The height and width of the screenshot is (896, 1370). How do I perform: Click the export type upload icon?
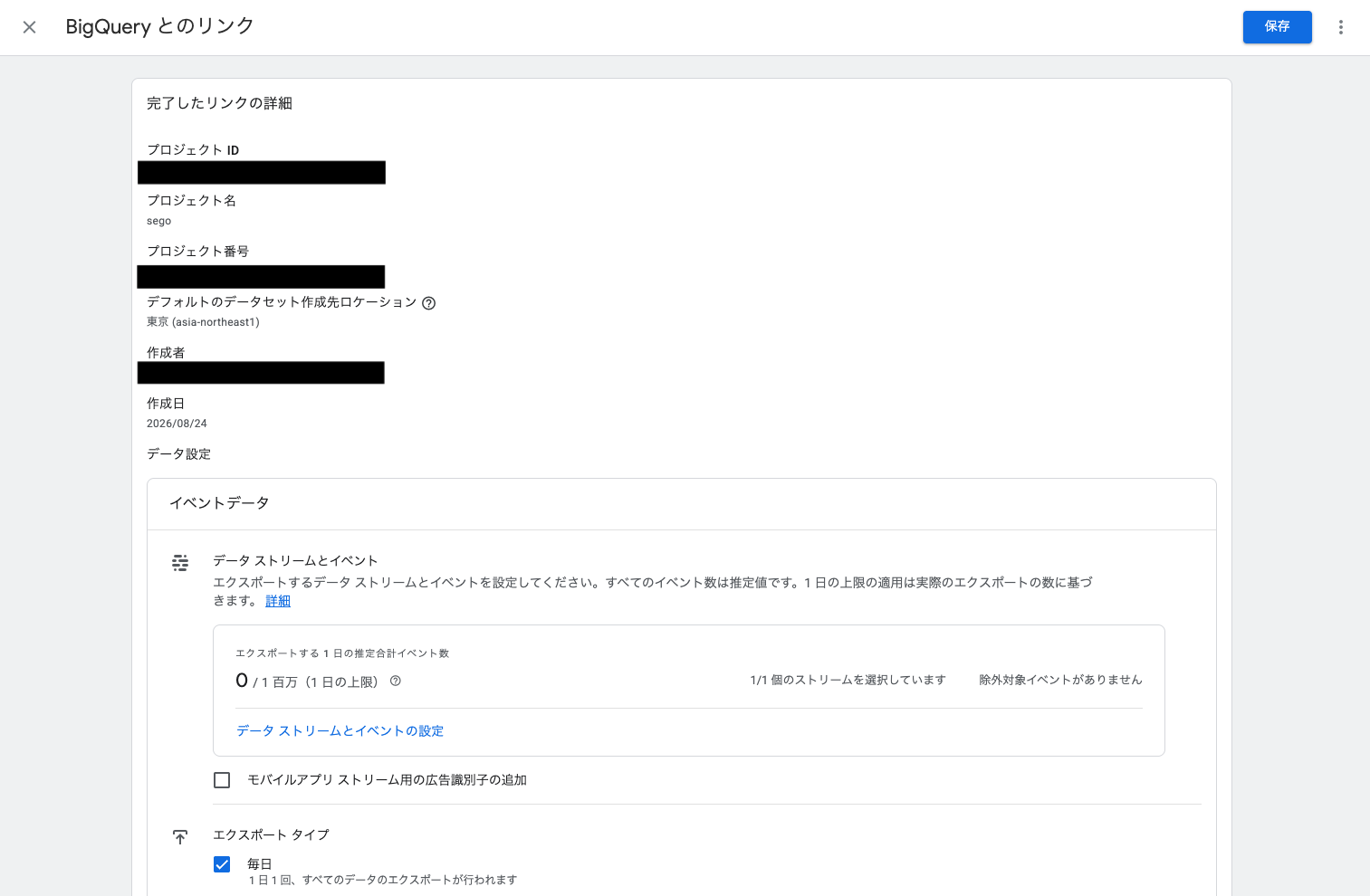pyautogui.click(x=180, y=837)
